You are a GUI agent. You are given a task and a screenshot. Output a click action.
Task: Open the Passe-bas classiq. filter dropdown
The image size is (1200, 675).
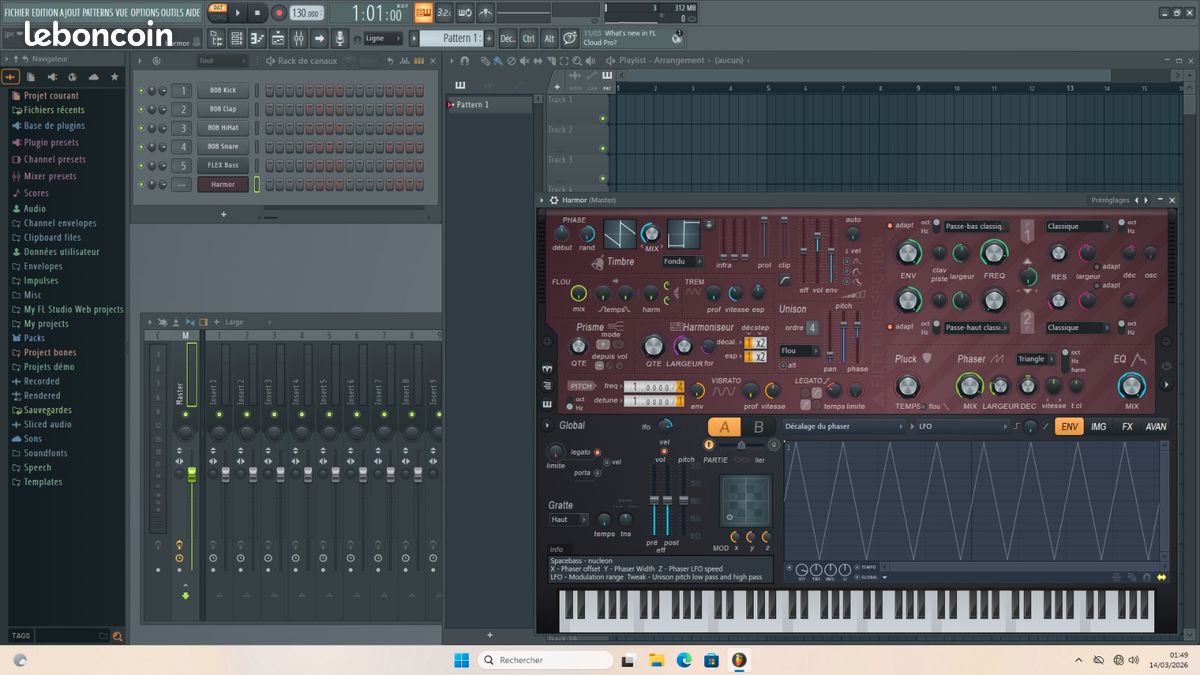click(977, 226)
